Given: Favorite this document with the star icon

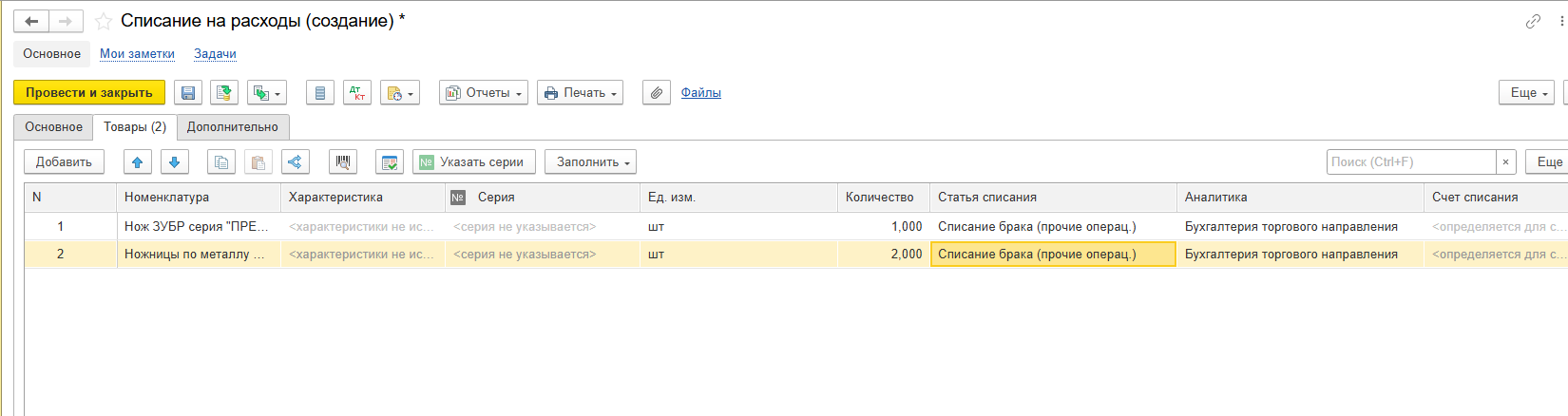Looking at the screenshot, I should pyautogui.click(x=104, y=21).
